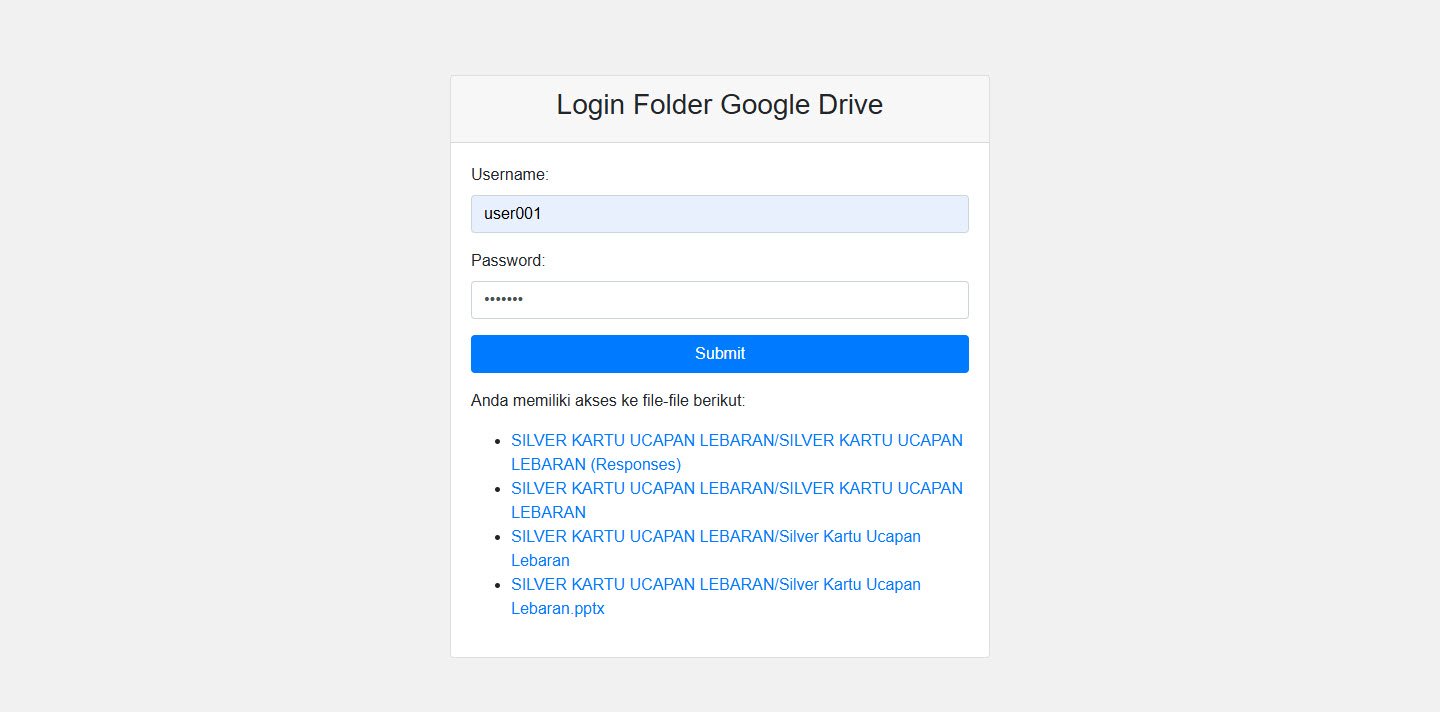Open the second link ending in uppercase LEBARAN

pos(737,500)
